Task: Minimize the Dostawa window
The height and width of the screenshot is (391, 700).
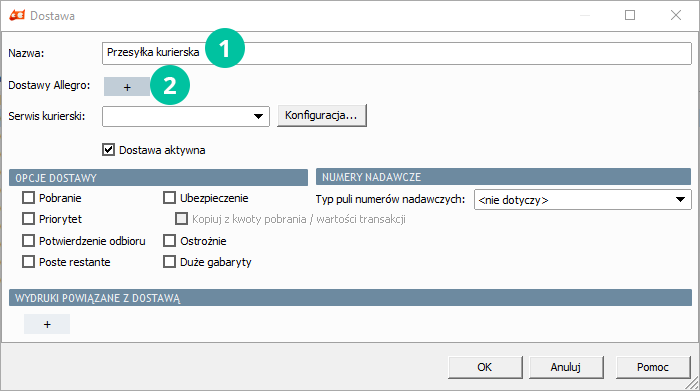Action: pos(585,16)
